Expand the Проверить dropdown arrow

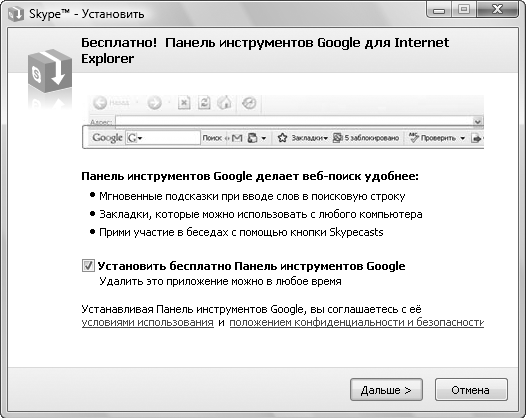[x=463, y=138]
